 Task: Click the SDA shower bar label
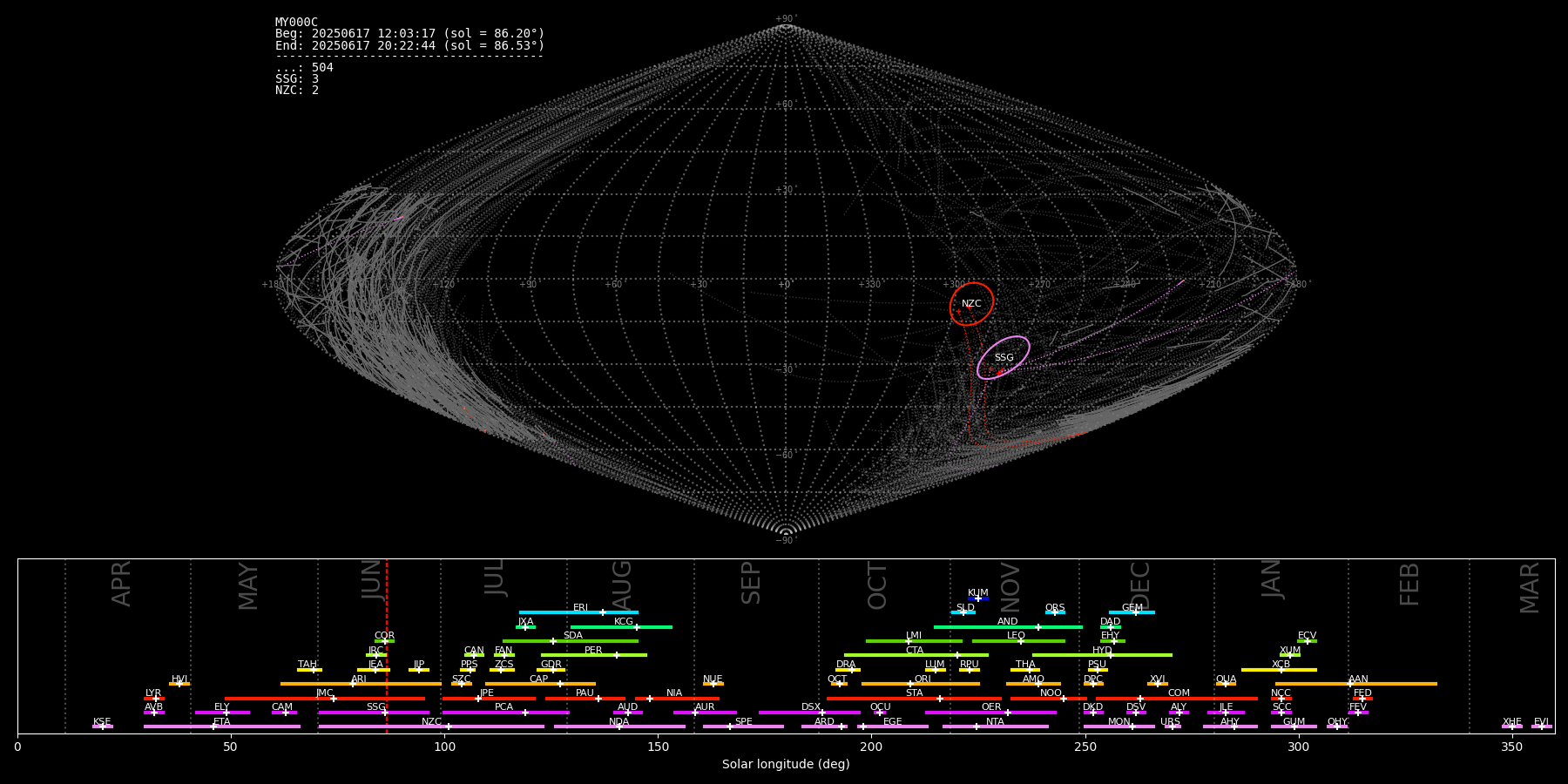pos(573,636)
